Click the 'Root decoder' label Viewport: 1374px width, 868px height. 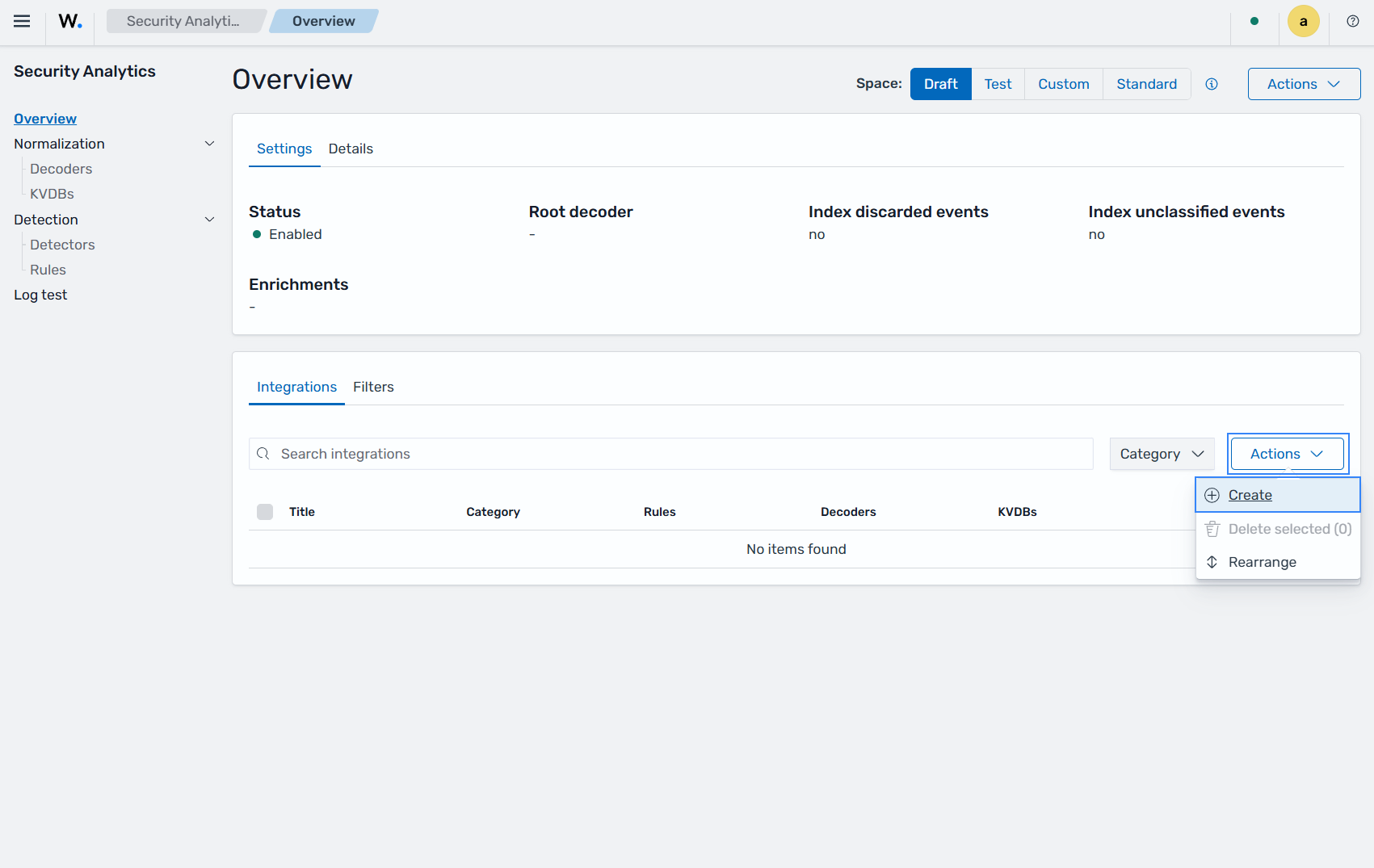581,212
